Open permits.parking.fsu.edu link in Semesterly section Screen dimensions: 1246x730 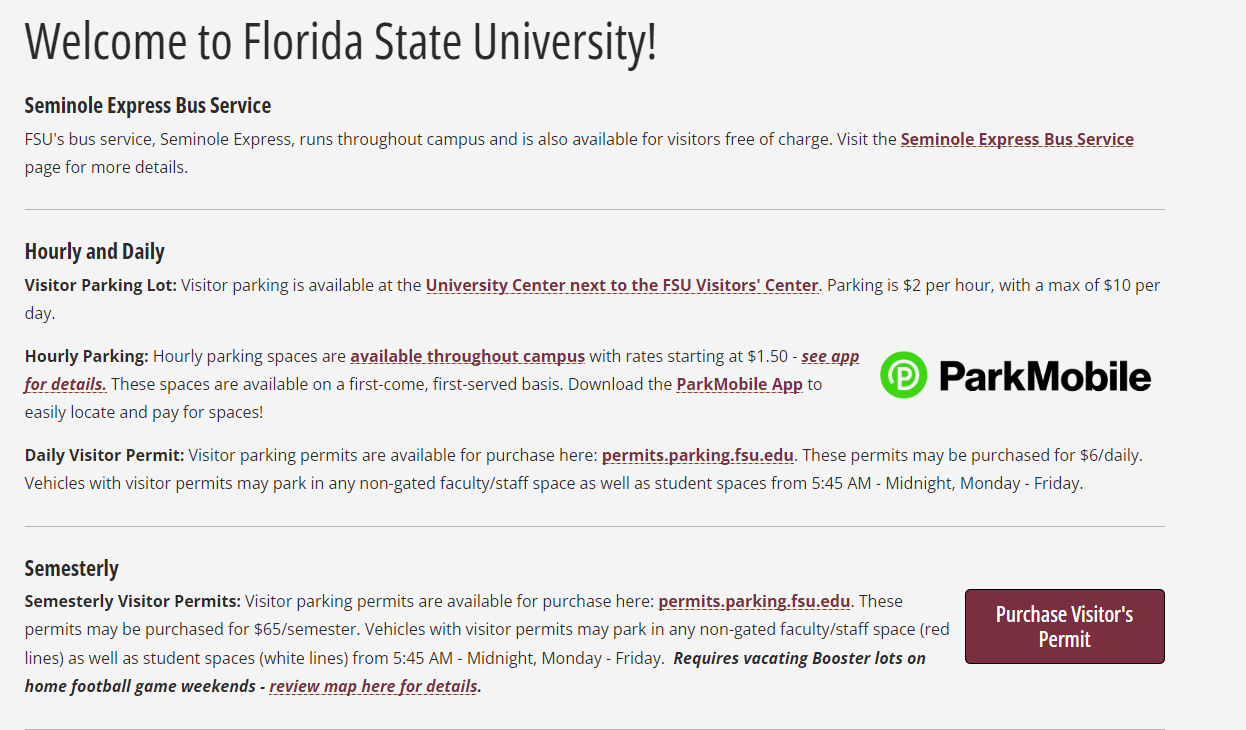click(754, 601)
